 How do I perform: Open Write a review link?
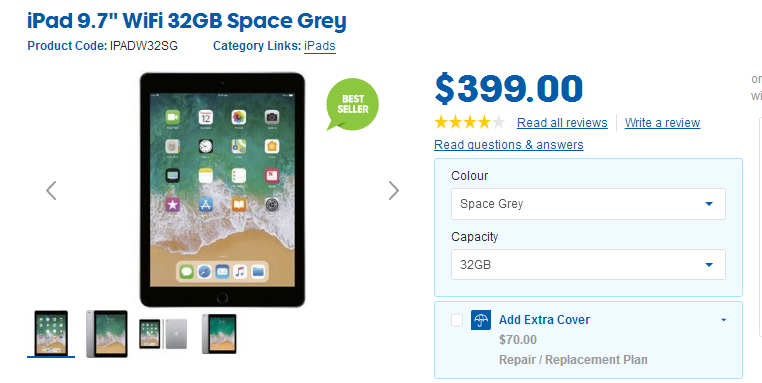(662, 122)
